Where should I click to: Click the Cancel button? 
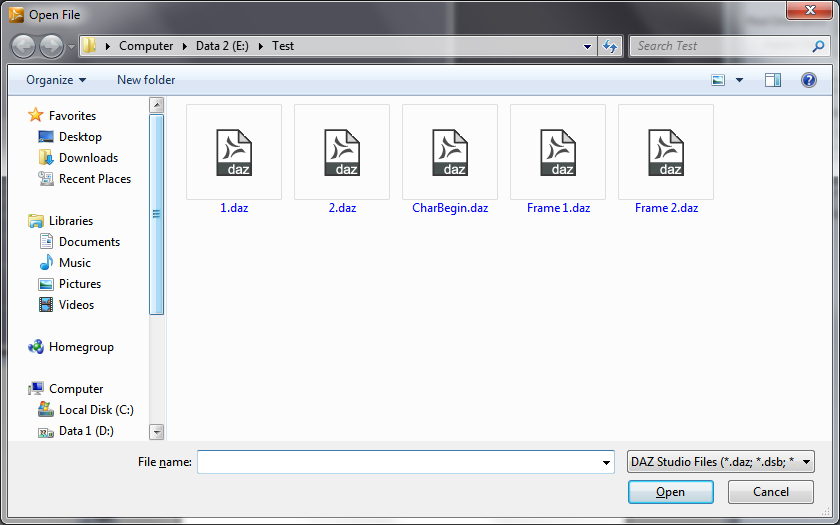(770, 492)
